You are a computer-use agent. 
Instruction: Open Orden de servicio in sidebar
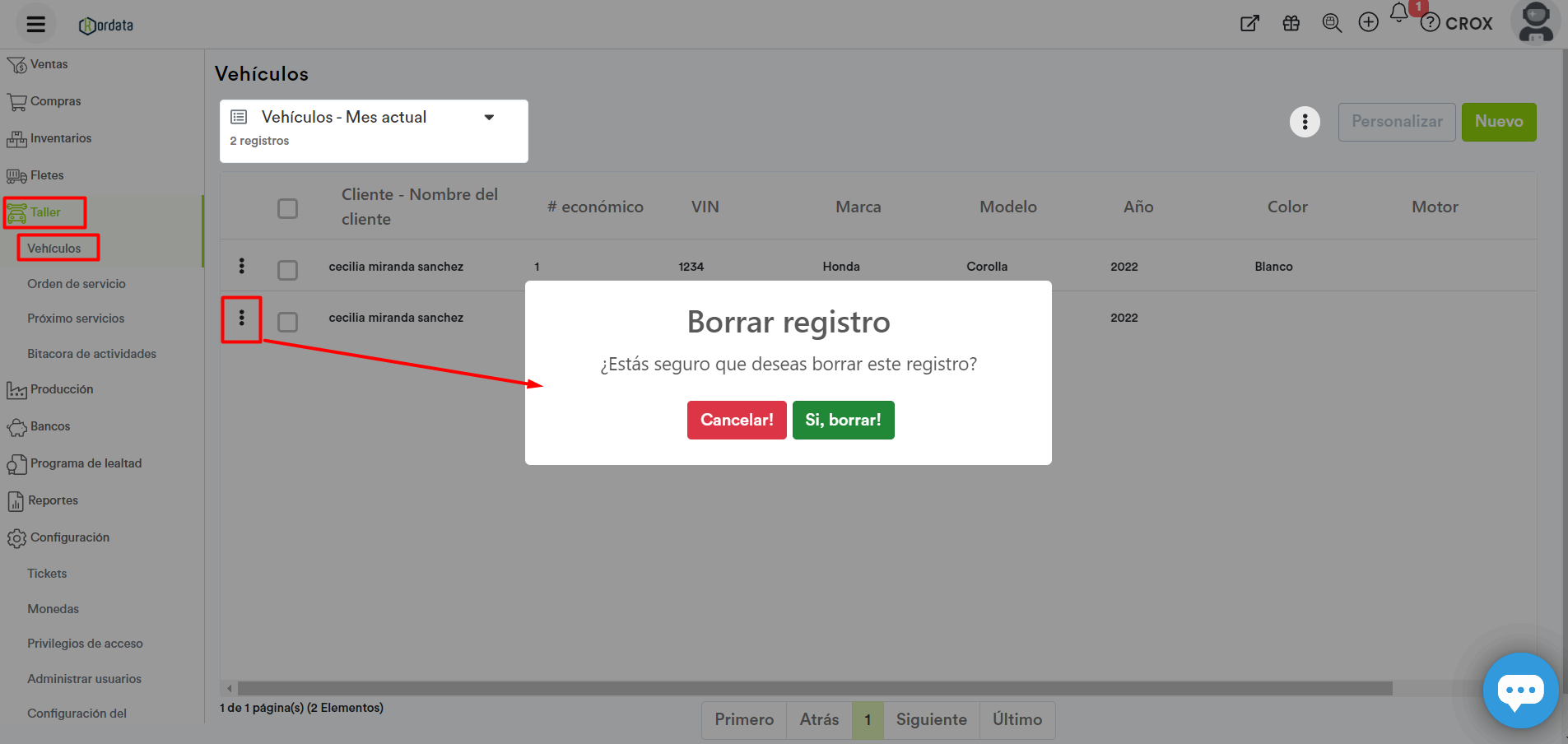point(77,284)
